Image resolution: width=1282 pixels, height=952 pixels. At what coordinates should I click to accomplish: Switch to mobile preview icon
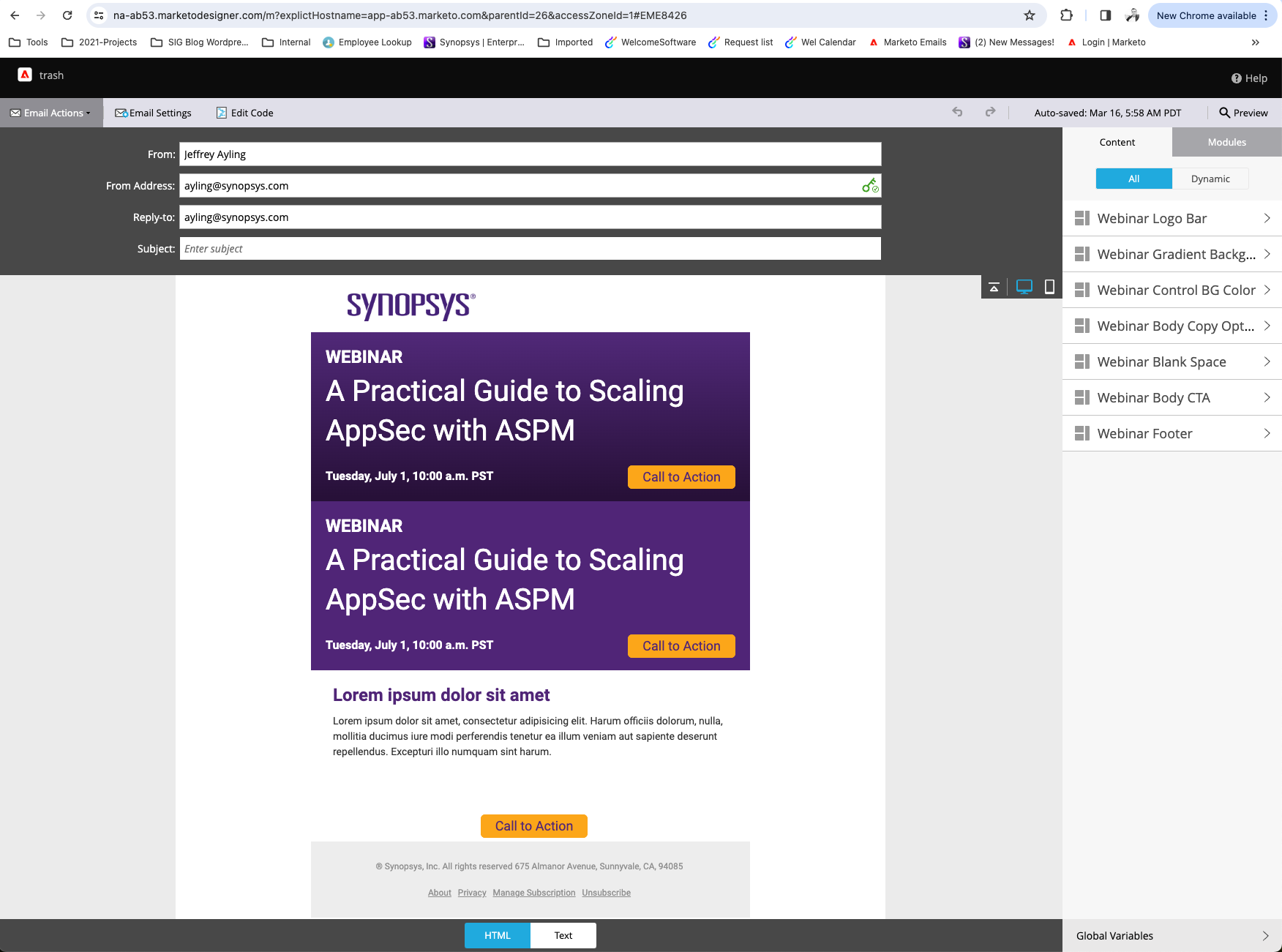tap(1049, 287)
